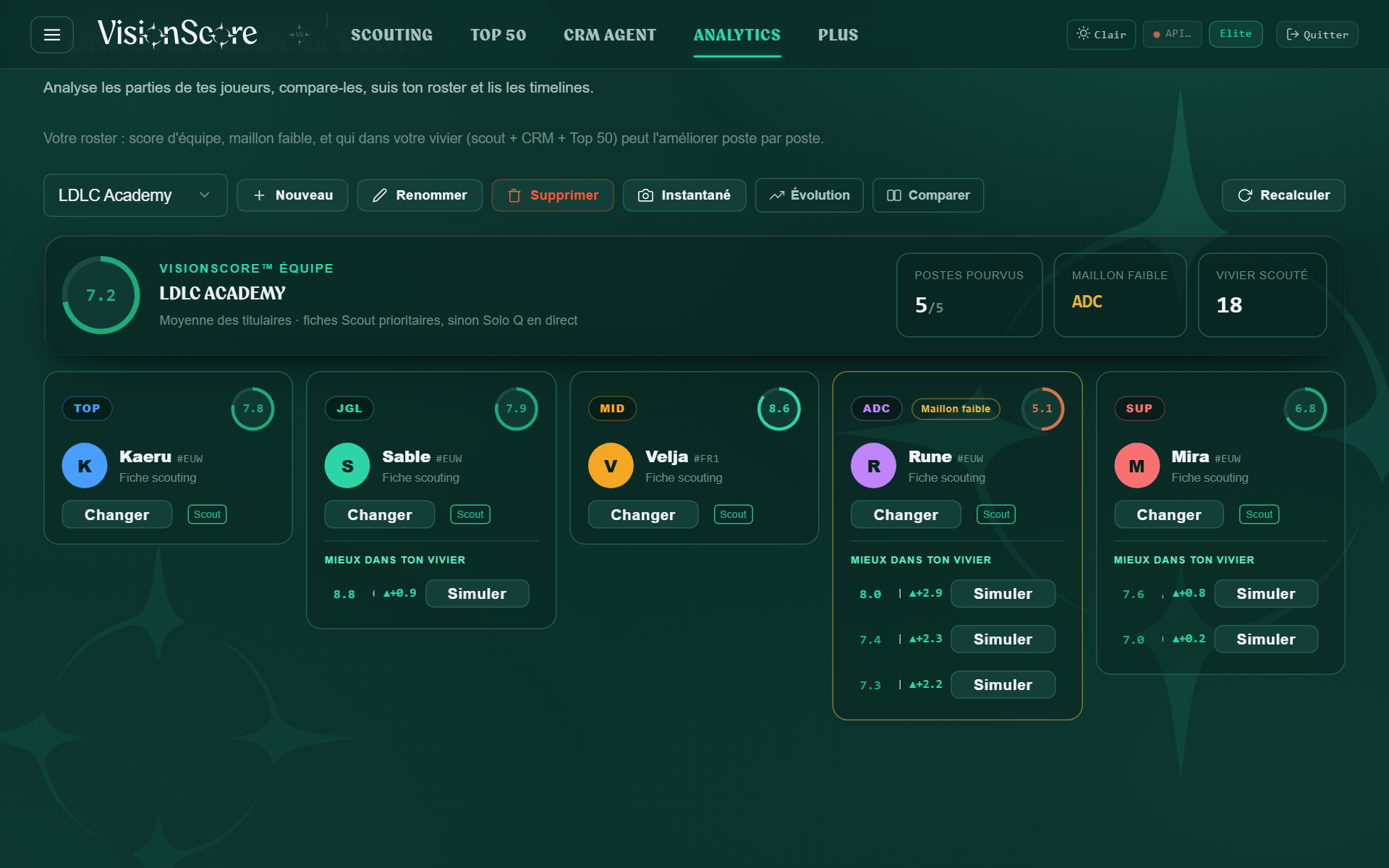This screenshot has height=868, width=1389.
Task: Click the refresh icon on Recalculer
Action: coord(1245,195)
